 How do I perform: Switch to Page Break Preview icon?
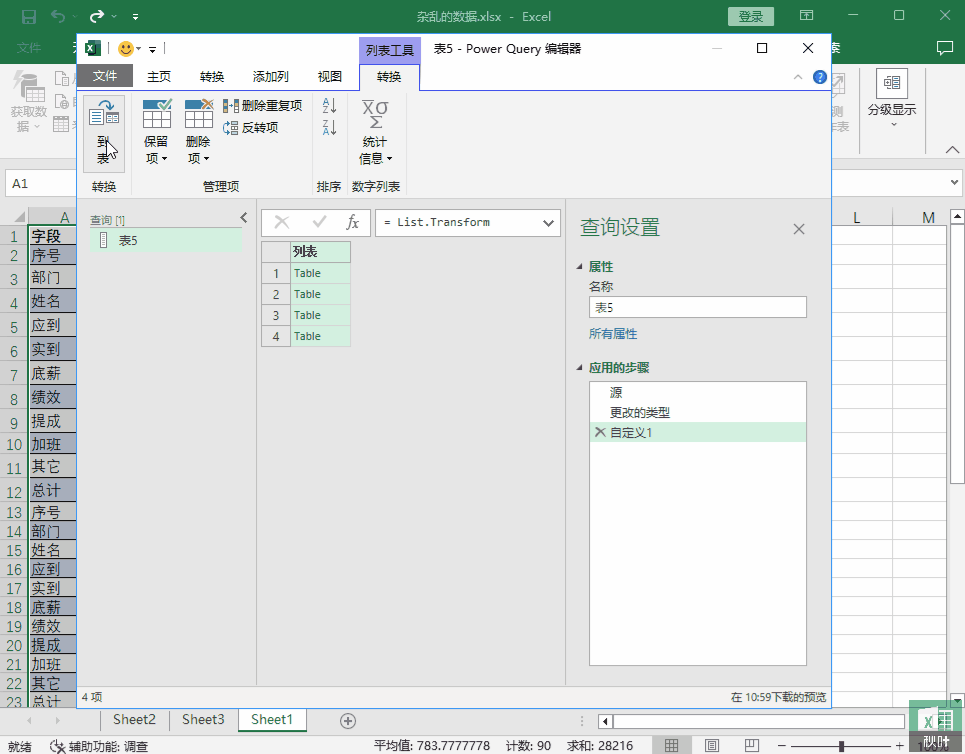[x=751, y=746]
